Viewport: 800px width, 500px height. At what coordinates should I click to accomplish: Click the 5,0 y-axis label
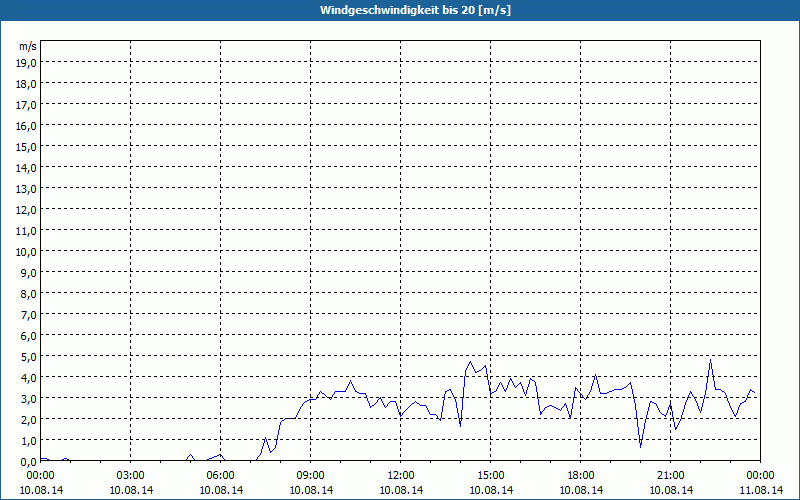point(28,357)
